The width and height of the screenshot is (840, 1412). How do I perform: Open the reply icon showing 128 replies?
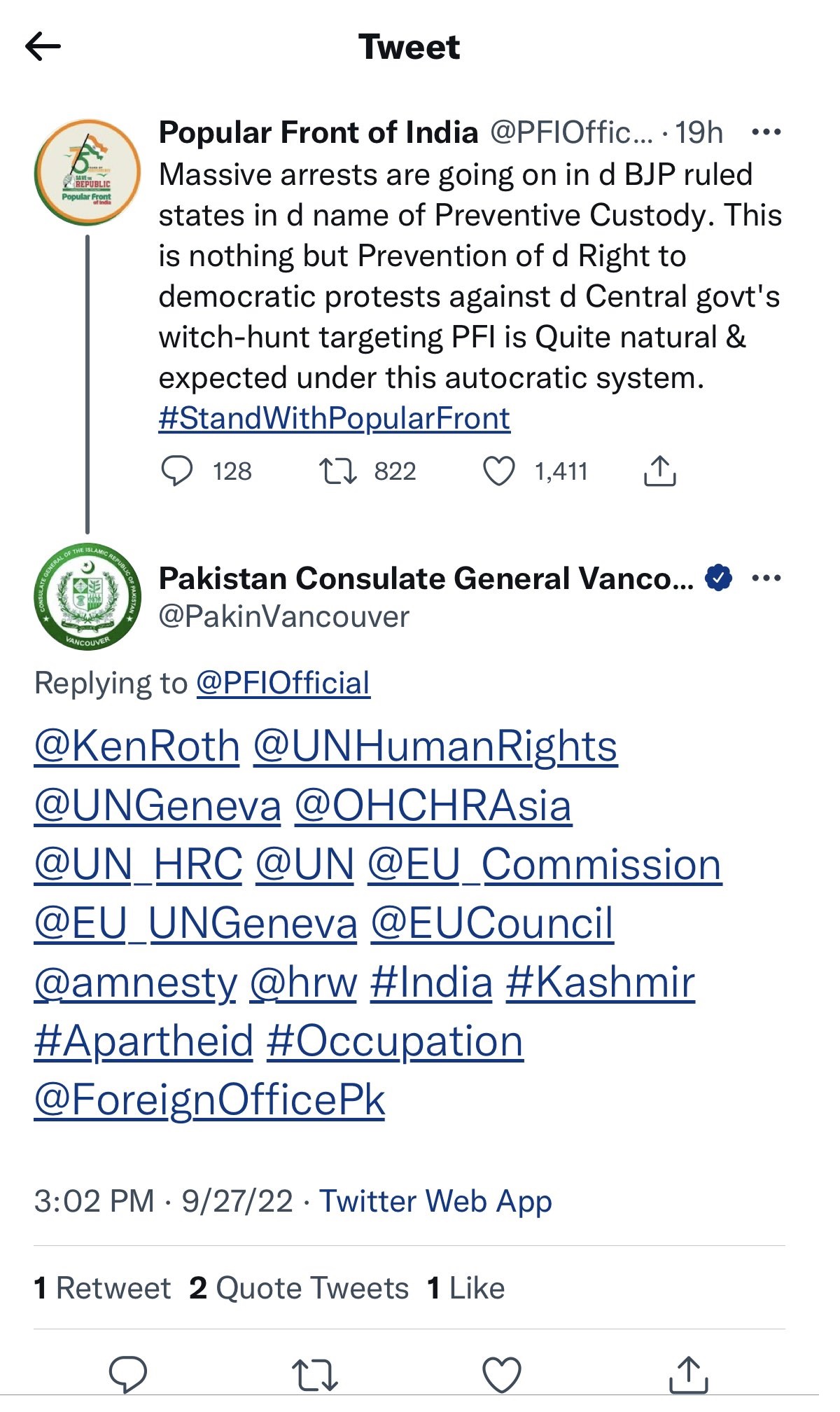[177, 471]
